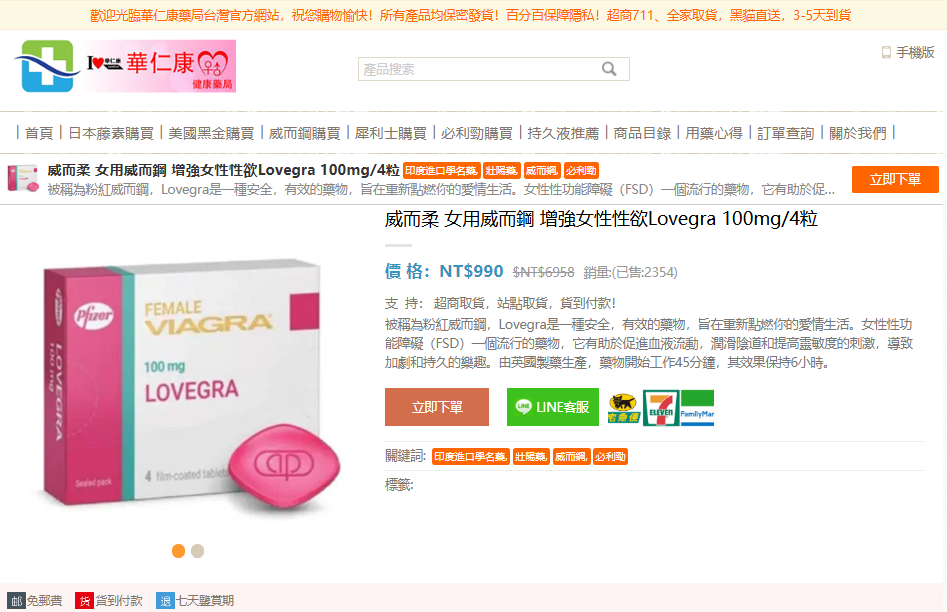The width and height of the screenshot is (947, 612).
Task: Click the 七天鑒賞期 return icon
Action: coord(165,601)
